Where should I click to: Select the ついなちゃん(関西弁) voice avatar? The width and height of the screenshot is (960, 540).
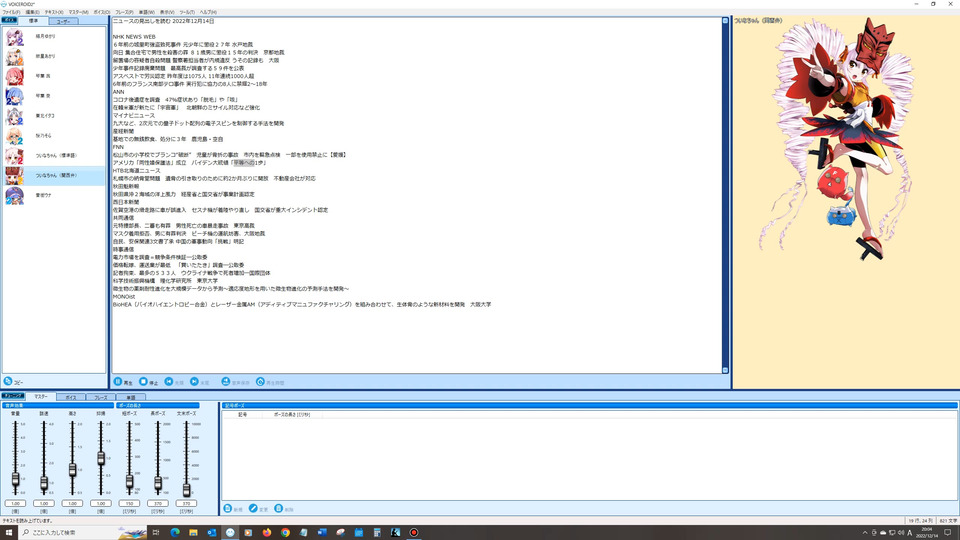[14, 176]
